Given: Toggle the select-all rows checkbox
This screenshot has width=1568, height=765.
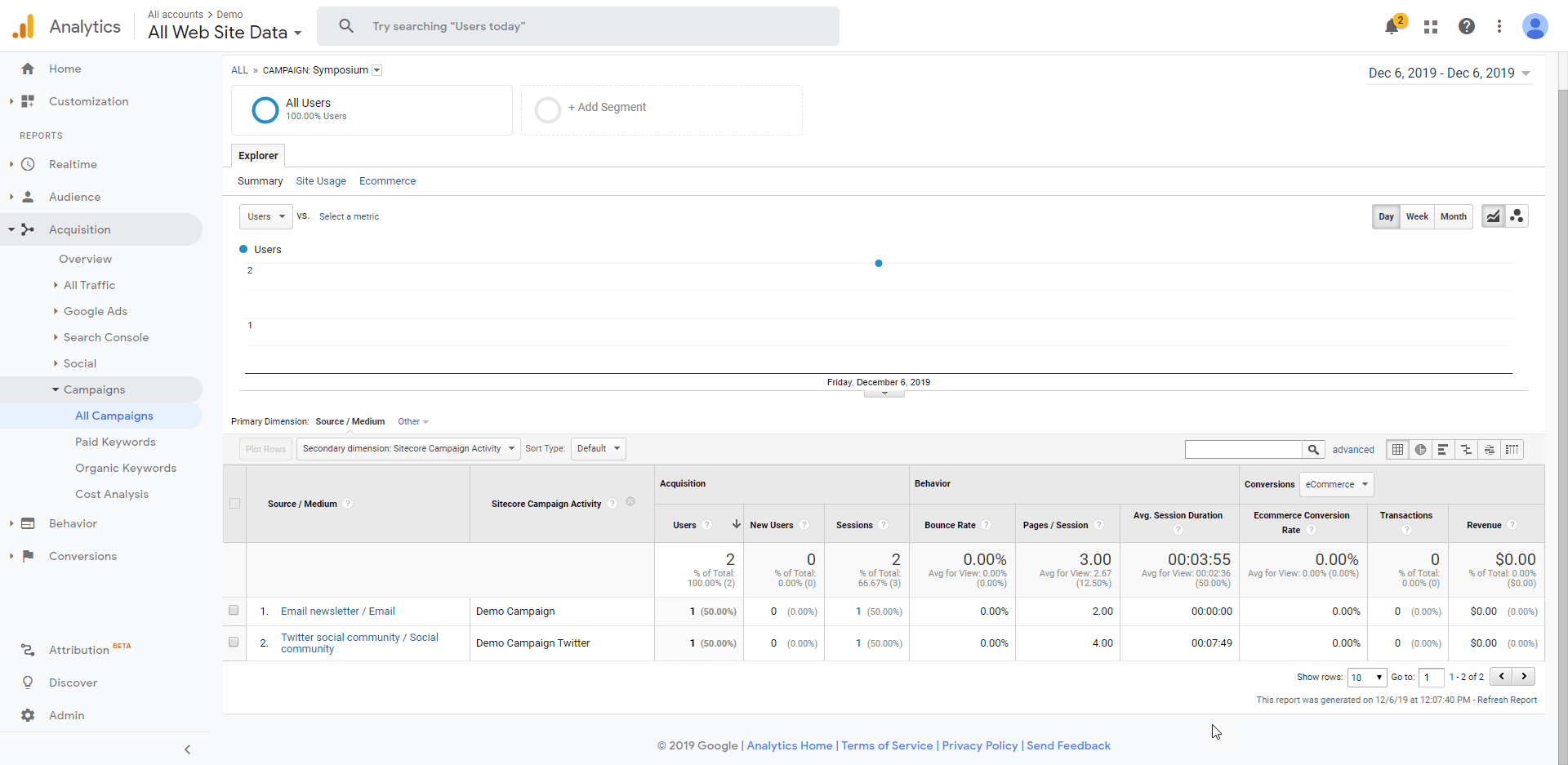Looking at the screenshot, I should click(234, 504).
